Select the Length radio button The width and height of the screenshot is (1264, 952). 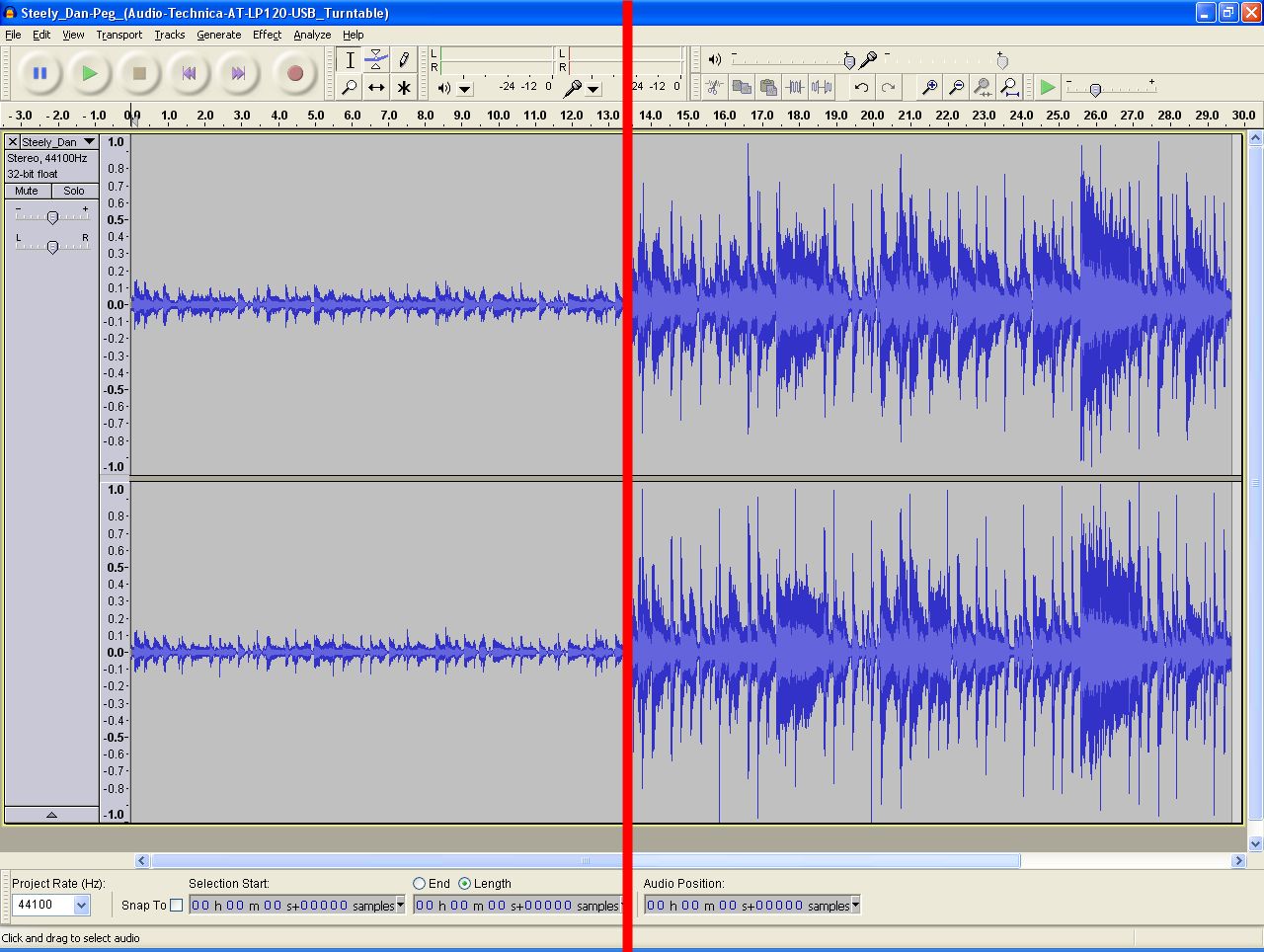464,884
